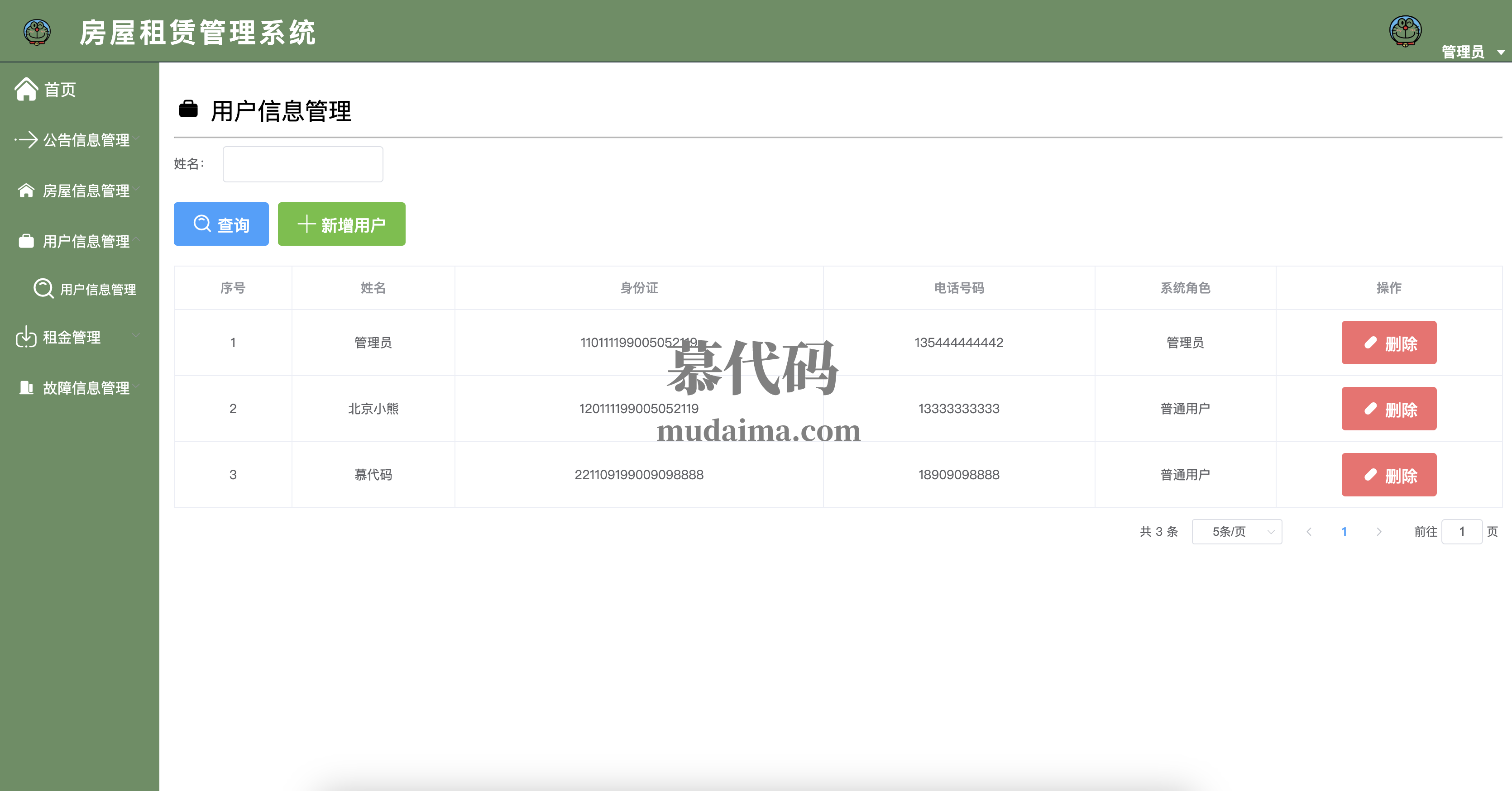The height and width of the screenshot is (791, 1512).
Task: Open the 管理员 account dropdown arrow
Action: pos(1500,52)
